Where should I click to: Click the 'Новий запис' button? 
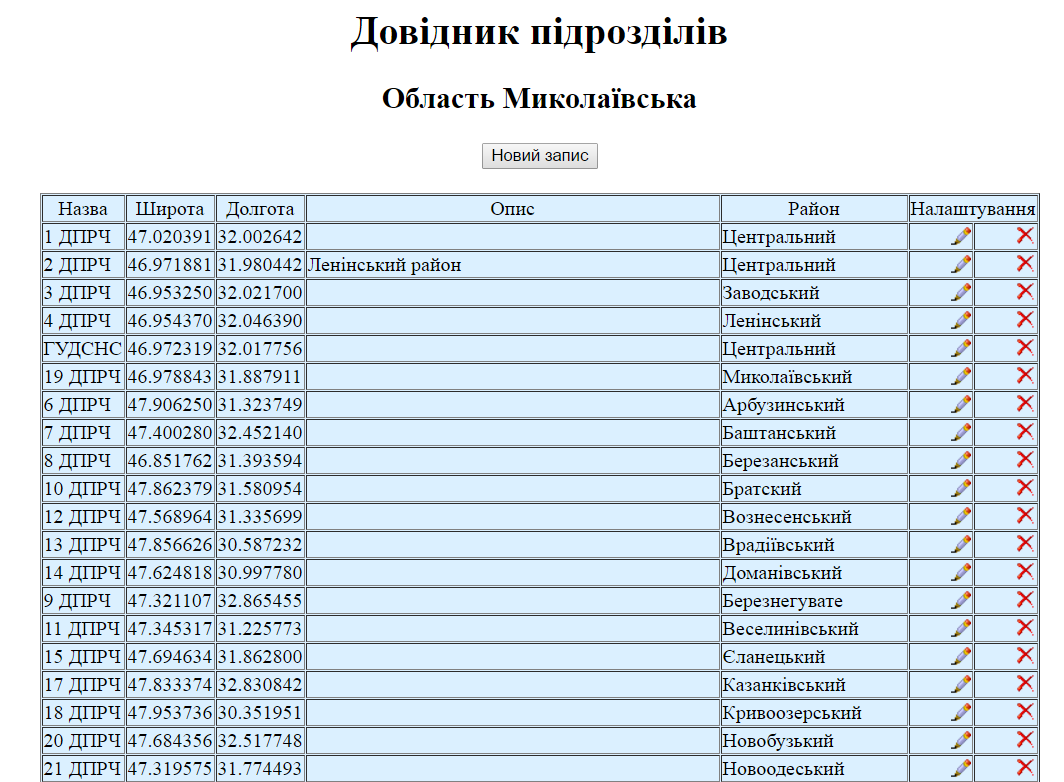tap(539, 156)
